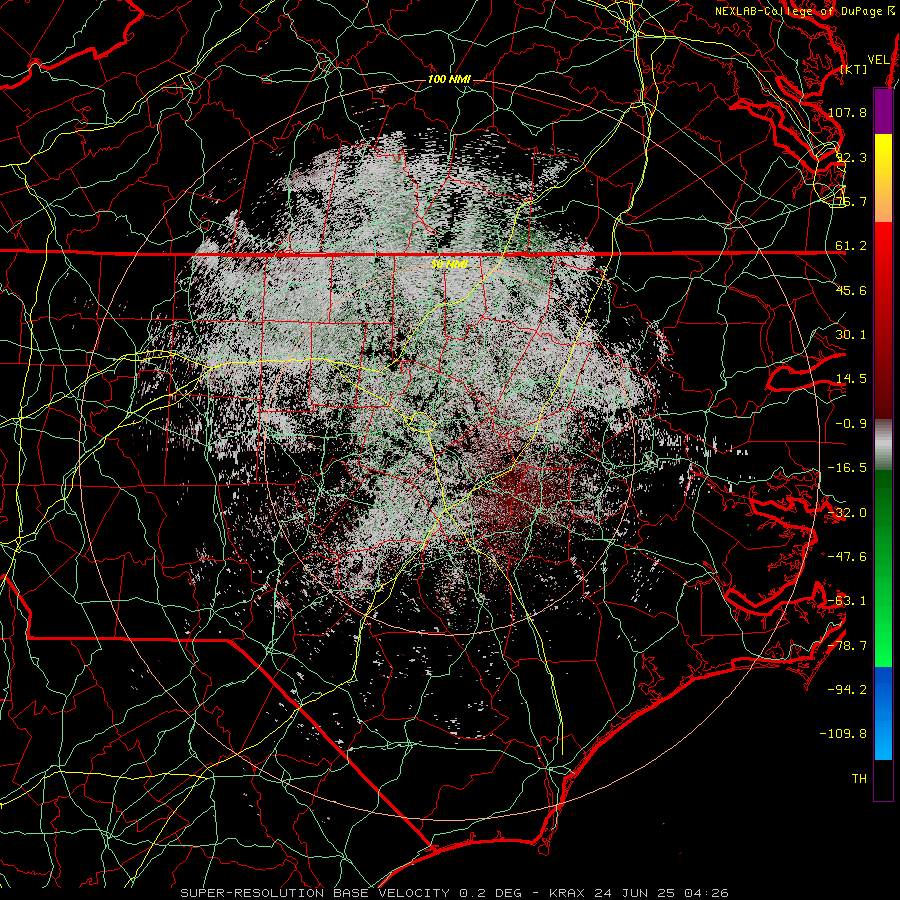Click the 100 NMI range ring label

(x=449, y=79)
